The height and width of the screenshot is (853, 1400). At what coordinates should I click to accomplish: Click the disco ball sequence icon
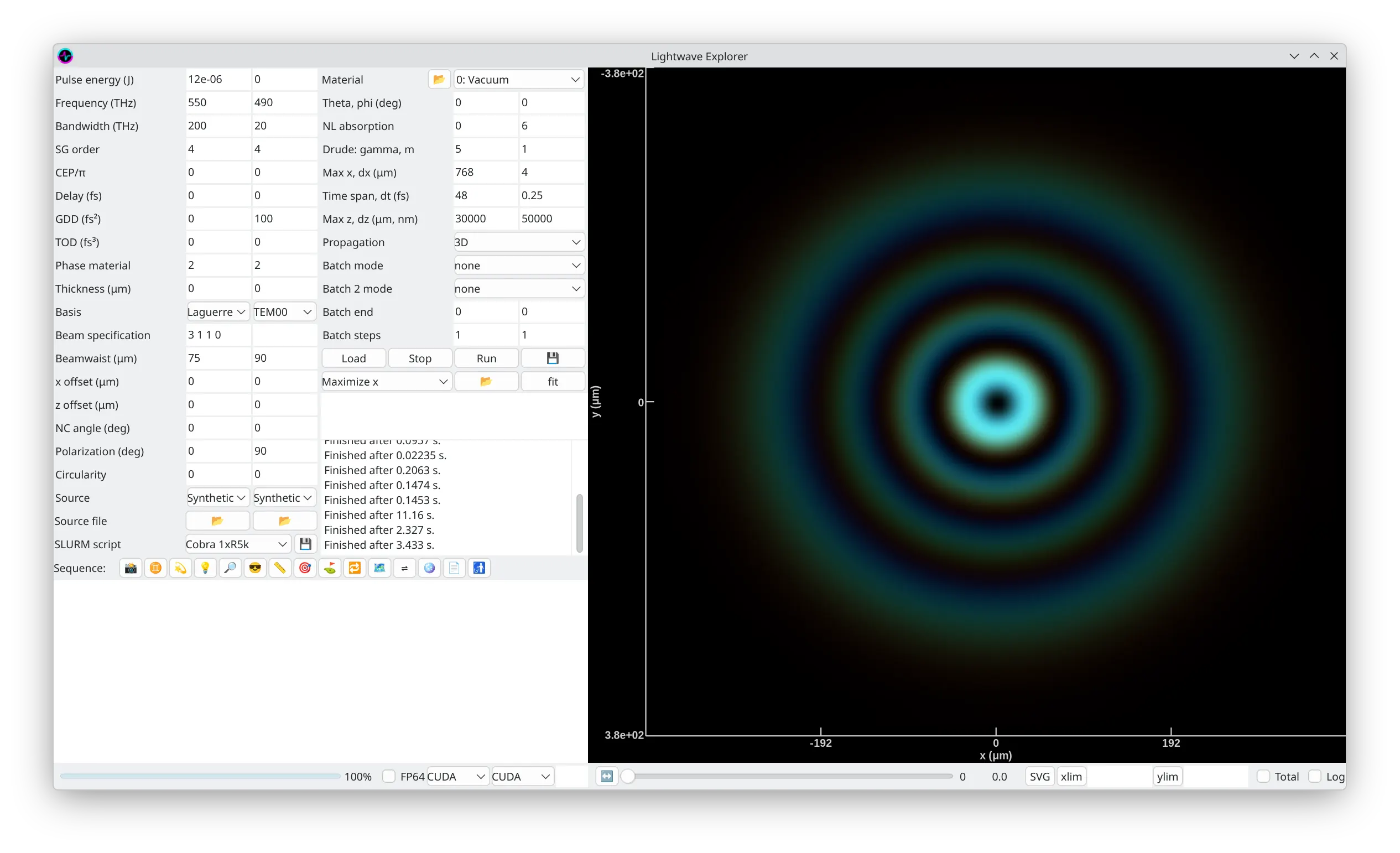pos(430,568)
